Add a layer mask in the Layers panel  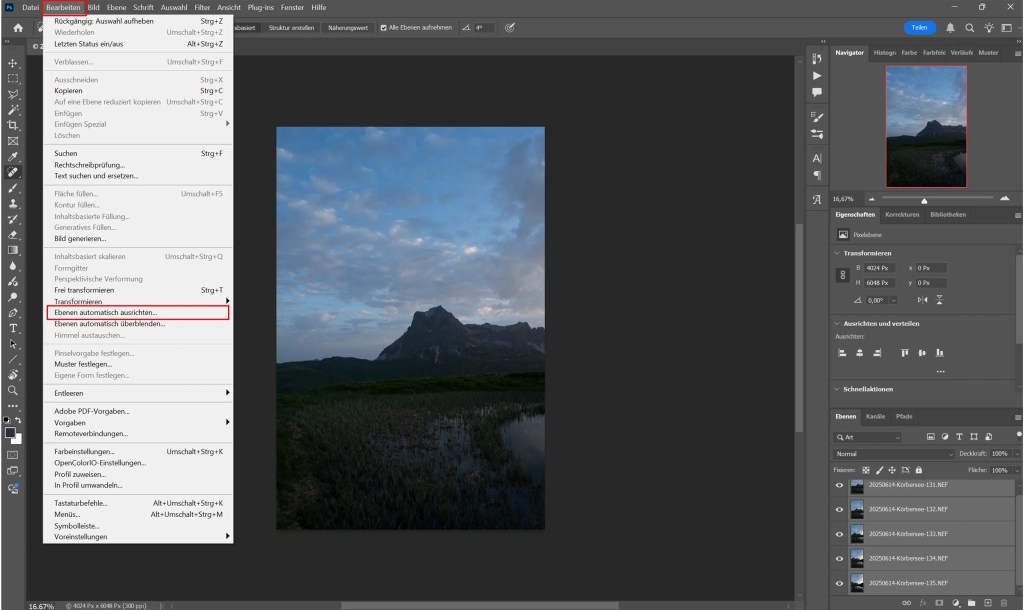pyautogui.click(x=939, y=603)
